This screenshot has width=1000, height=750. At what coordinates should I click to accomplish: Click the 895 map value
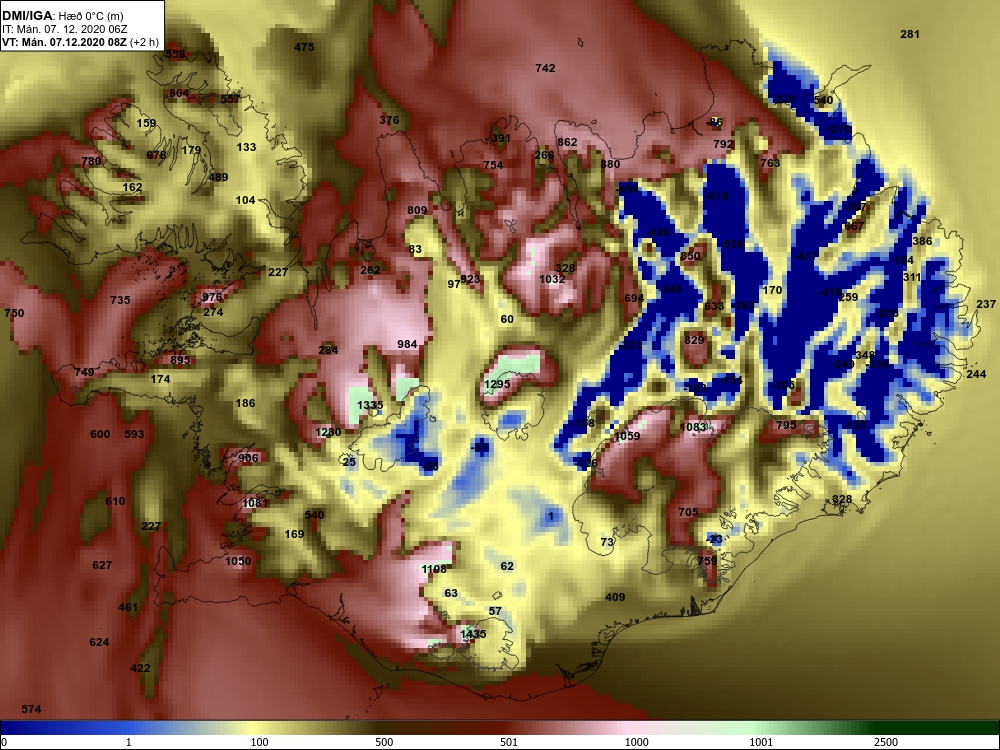click(180, 360)
